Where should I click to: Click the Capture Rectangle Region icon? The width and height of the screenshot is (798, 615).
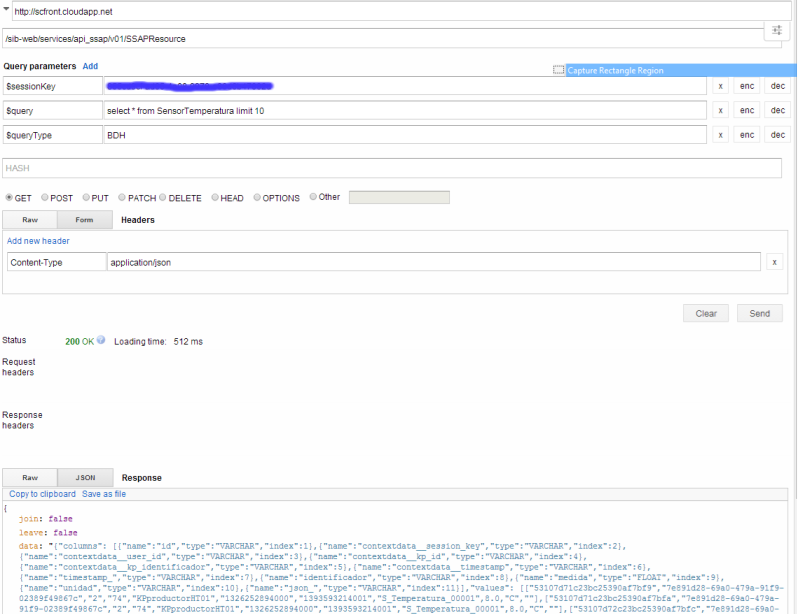559,70
